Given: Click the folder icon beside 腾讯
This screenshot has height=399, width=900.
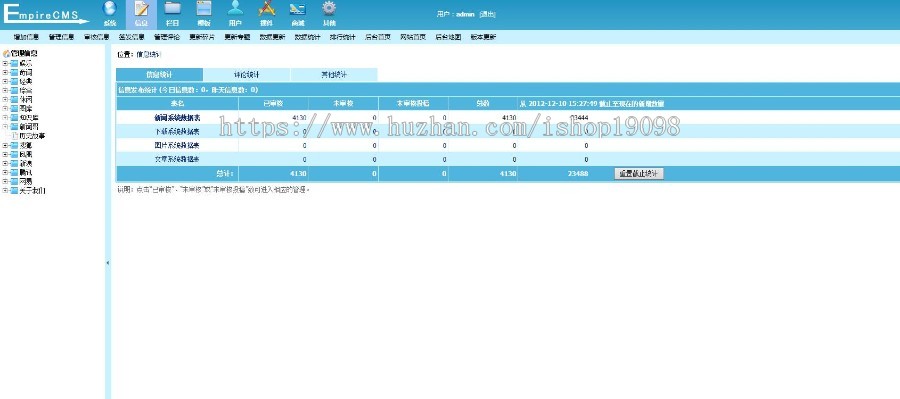Looking at the screenshot, I should click(x=14, y=172).
